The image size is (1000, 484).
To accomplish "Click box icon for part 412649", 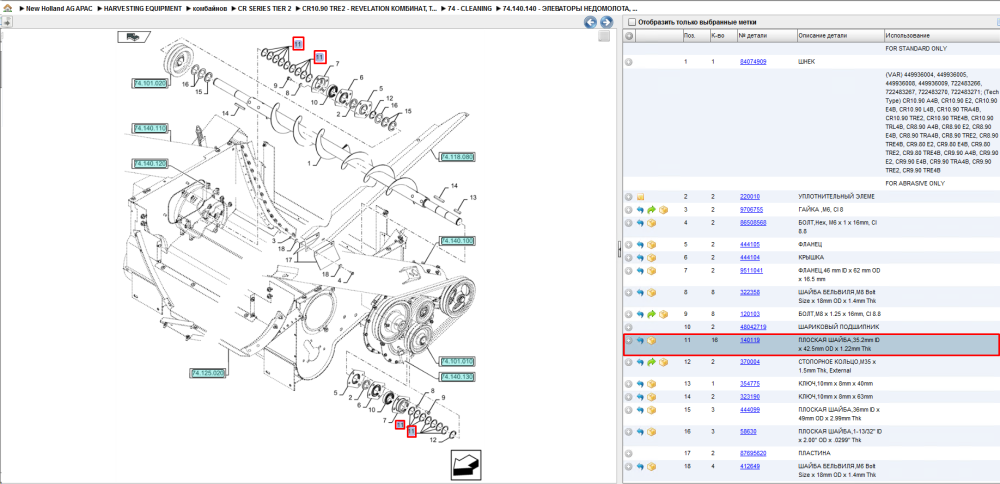I will point(652,467).
